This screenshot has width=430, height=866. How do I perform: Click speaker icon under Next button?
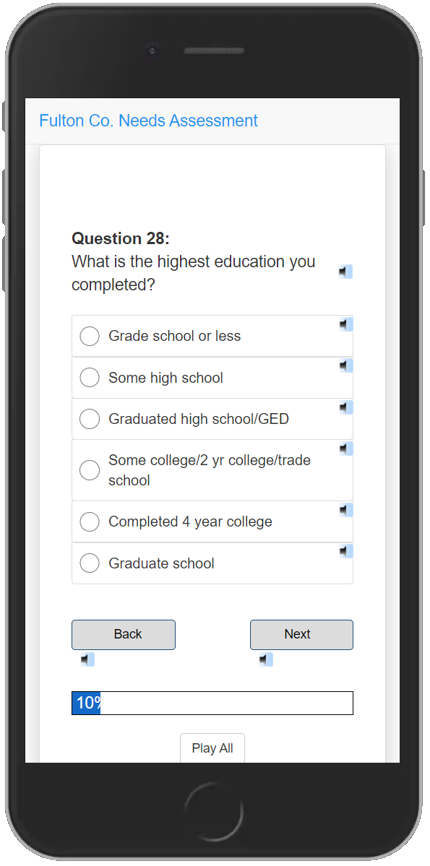pos(266,659)
